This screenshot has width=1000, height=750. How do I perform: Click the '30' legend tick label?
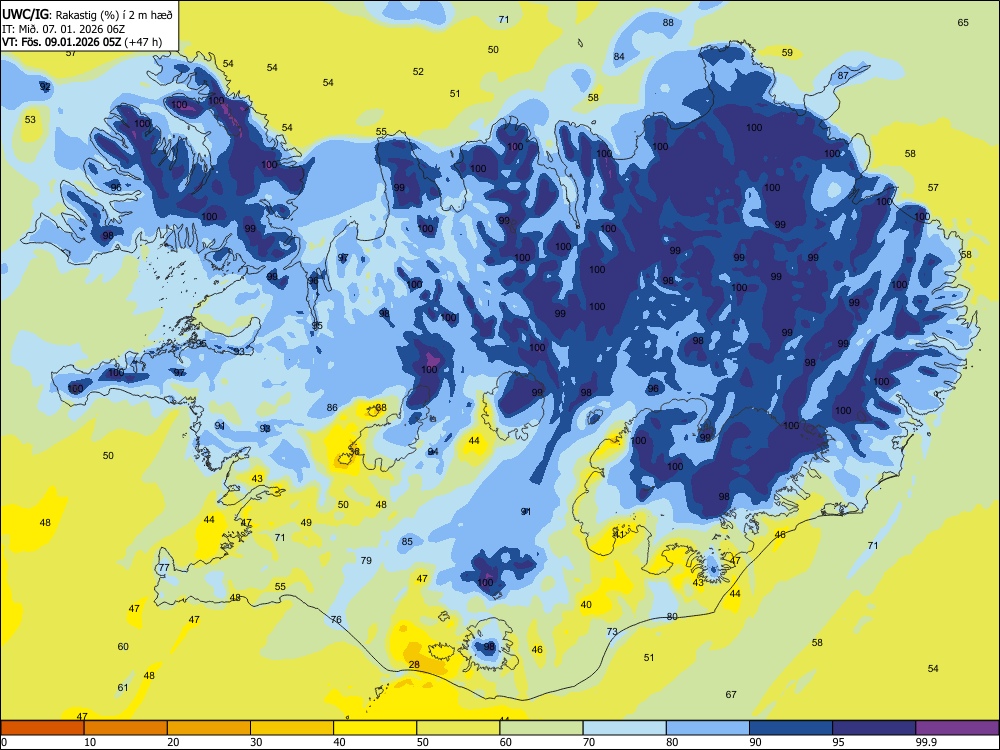click(x=256, y=742)
